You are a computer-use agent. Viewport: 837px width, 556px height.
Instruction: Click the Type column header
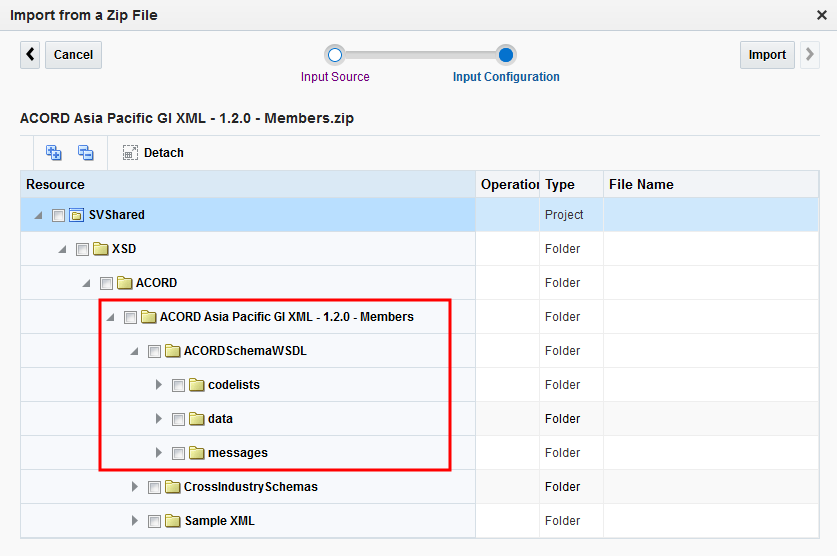(572, 185)
